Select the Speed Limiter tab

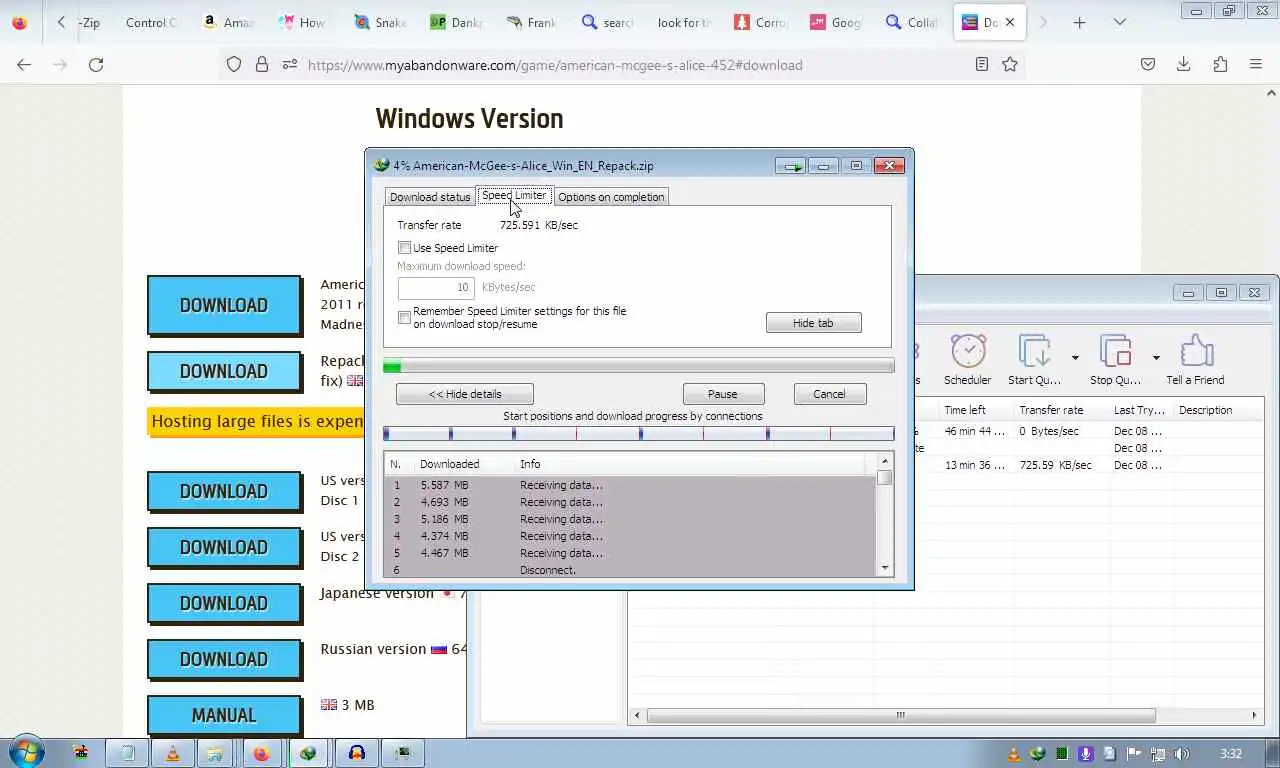click(514, 195)
